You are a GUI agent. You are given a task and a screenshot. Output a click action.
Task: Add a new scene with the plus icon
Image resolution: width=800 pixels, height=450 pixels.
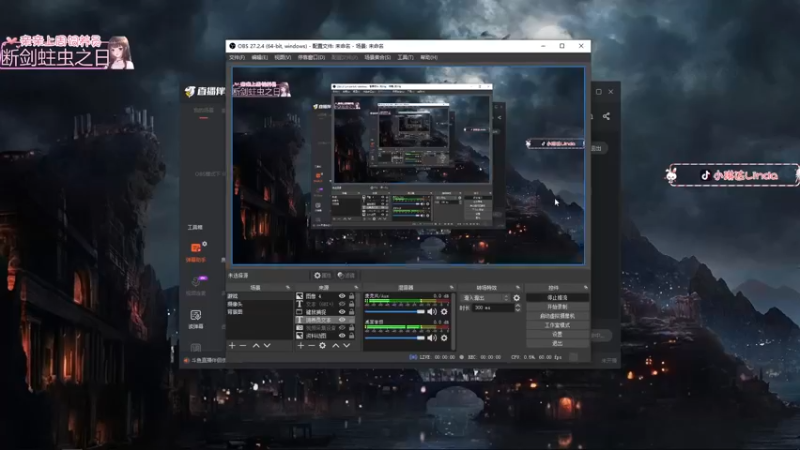pos(232,345)
